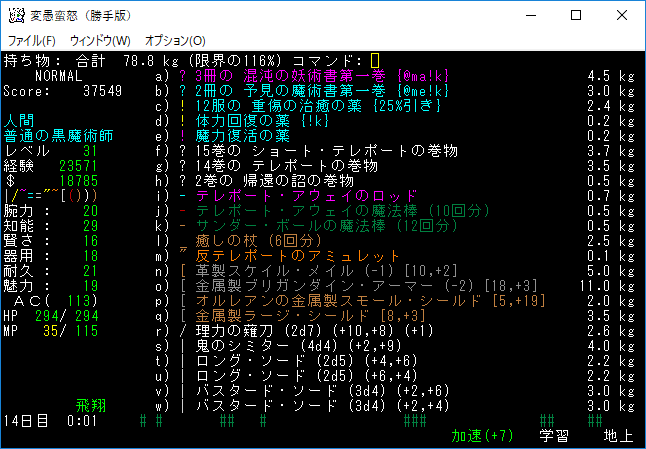This screenshot has height=449, width=646.
Task: Close the 変愚蛮怒 window
Action: [x=621, y=15]
